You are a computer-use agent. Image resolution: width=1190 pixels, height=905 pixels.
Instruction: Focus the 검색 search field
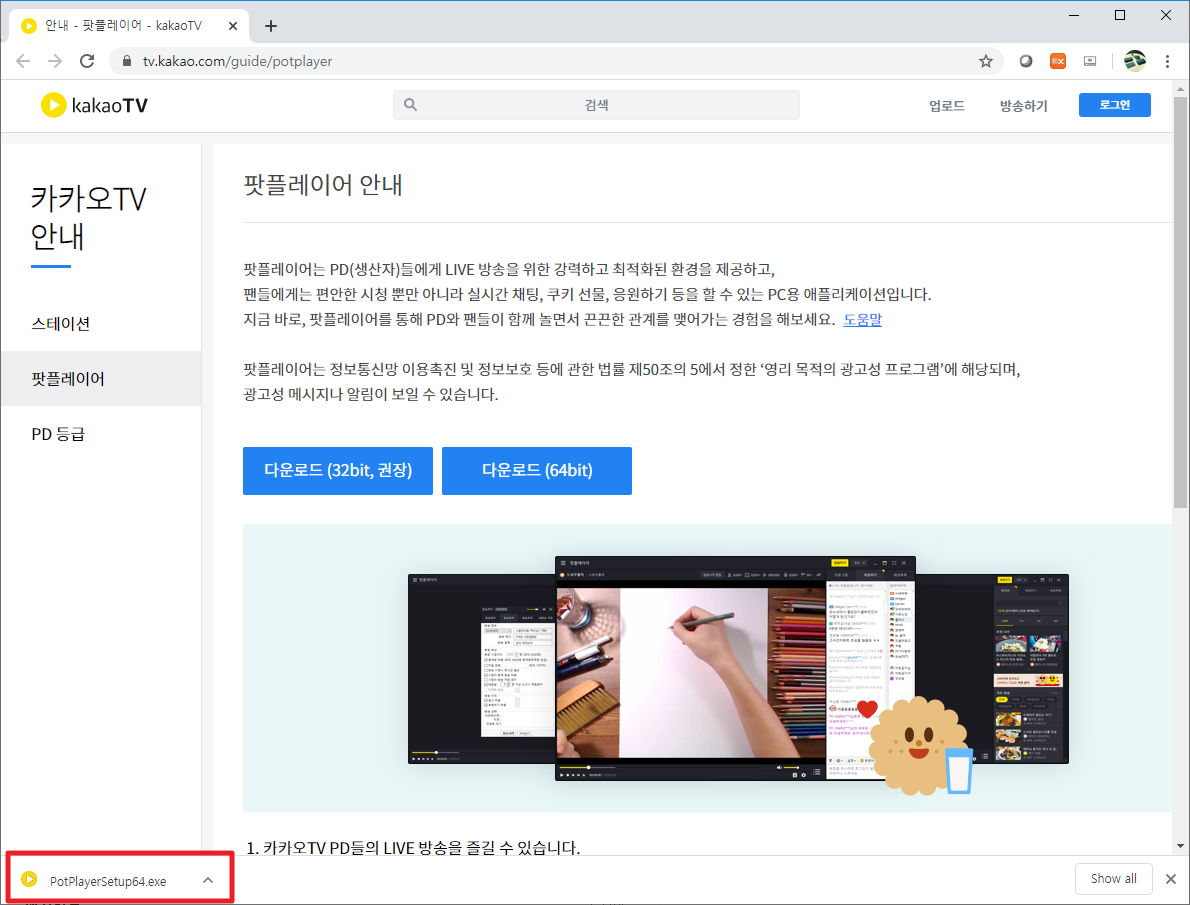pyautogui.click(x=597, y=105)
